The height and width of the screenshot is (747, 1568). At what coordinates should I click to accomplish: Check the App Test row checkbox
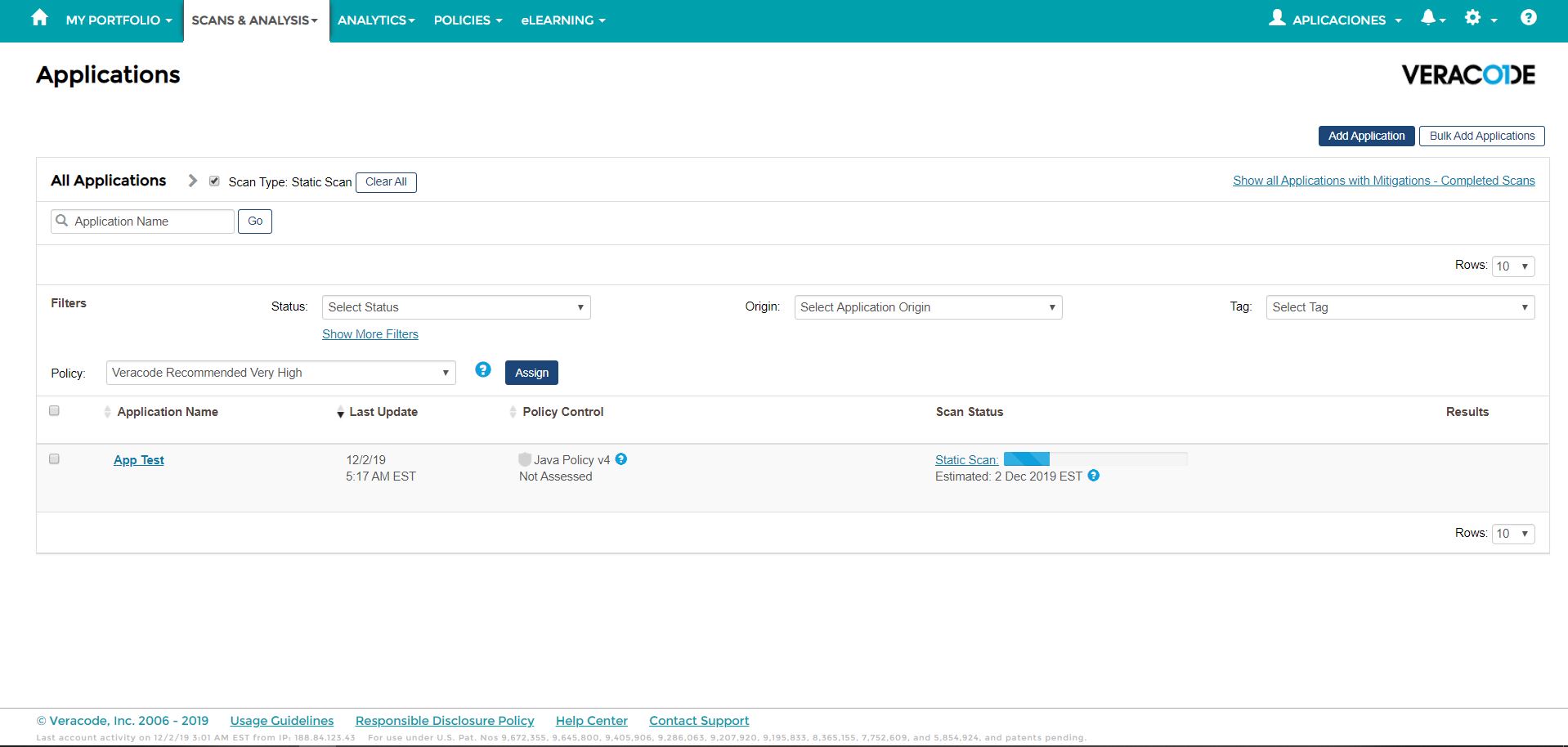point(54,458)
